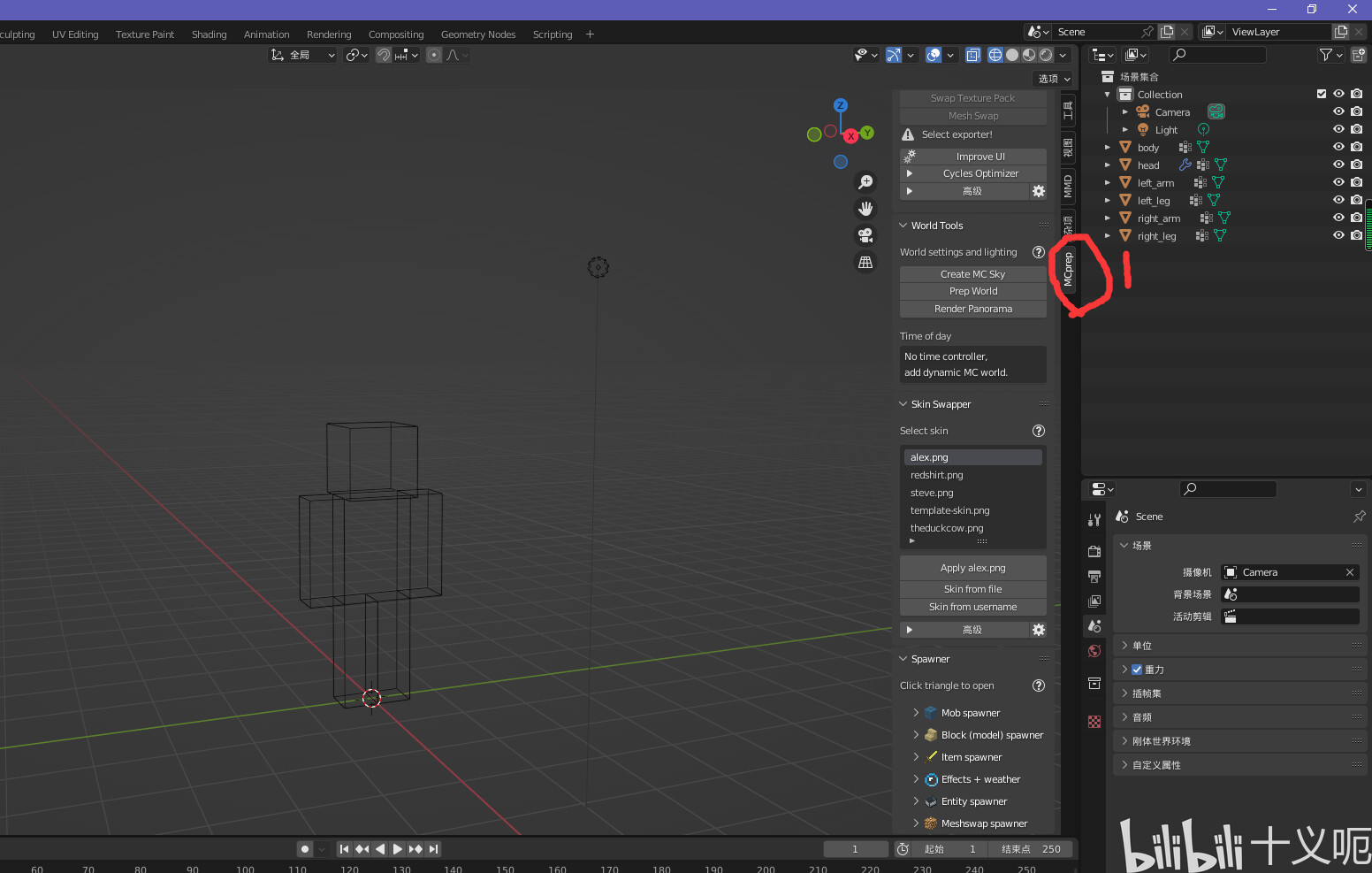Viewport: 1372px width, 873px height.
Task: Open the Shading workspace tab
Action: (210, 34)
